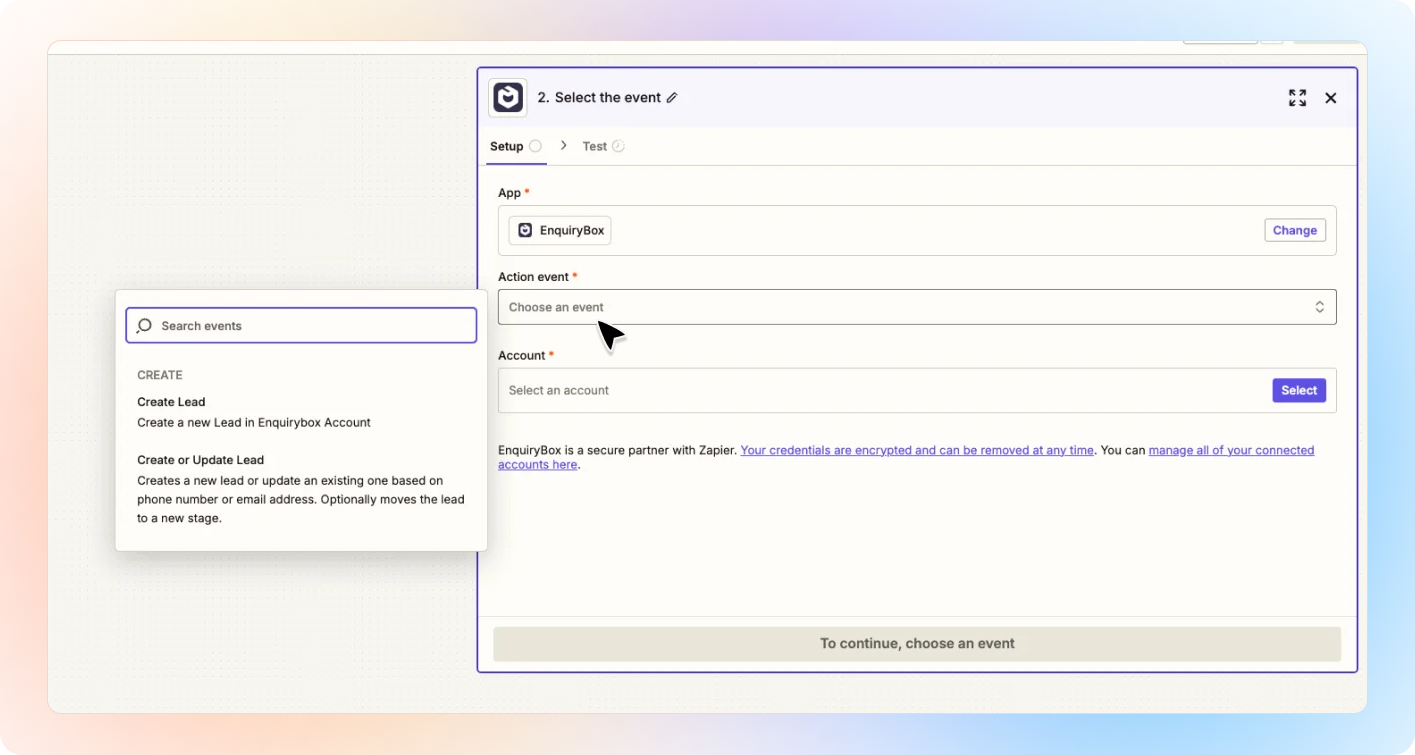Click the EnquiryBox app chip
This screenshot has width=1415, height=755.
coord(560,230)
